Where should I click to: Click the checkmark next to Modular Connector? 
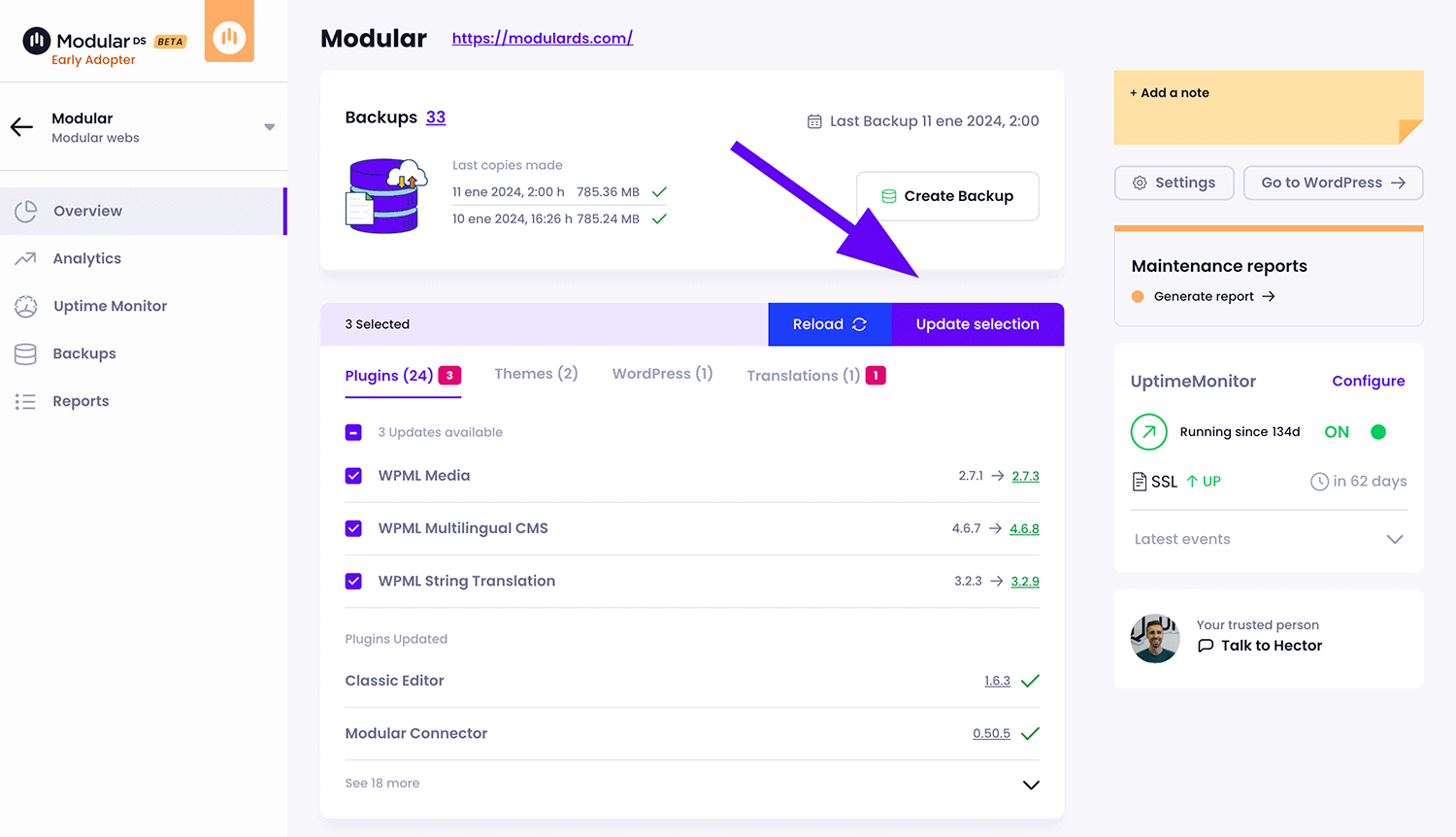pos(1031,733)
